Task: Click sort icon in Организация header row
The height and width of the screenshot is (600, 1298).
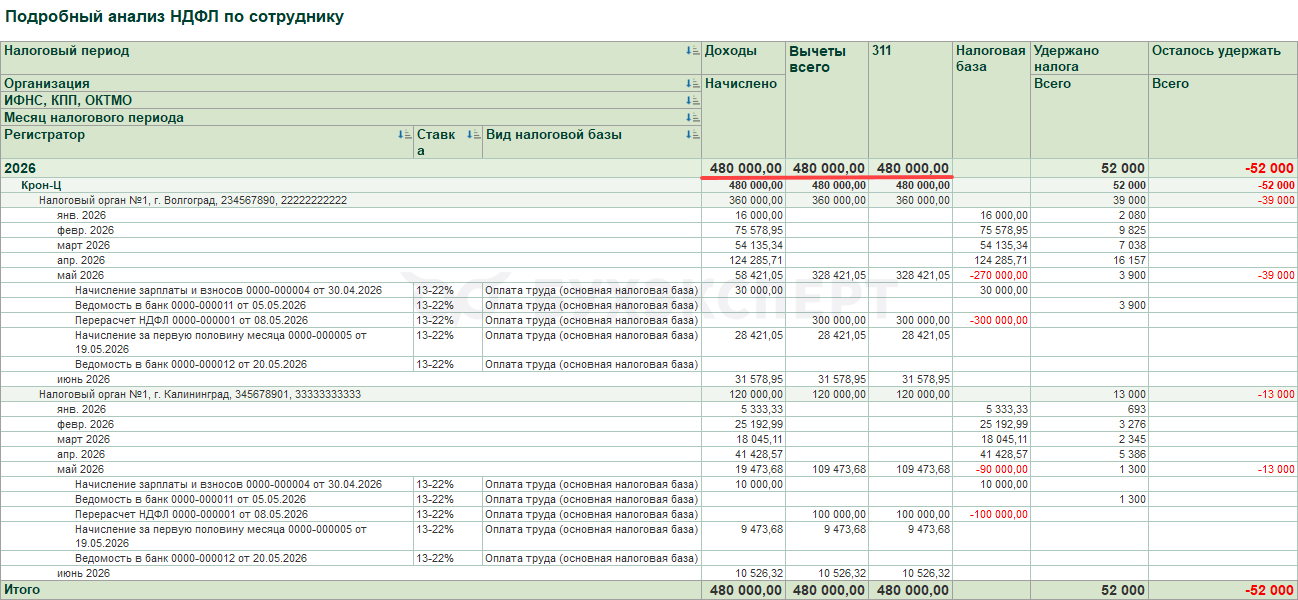Action: 692,84
